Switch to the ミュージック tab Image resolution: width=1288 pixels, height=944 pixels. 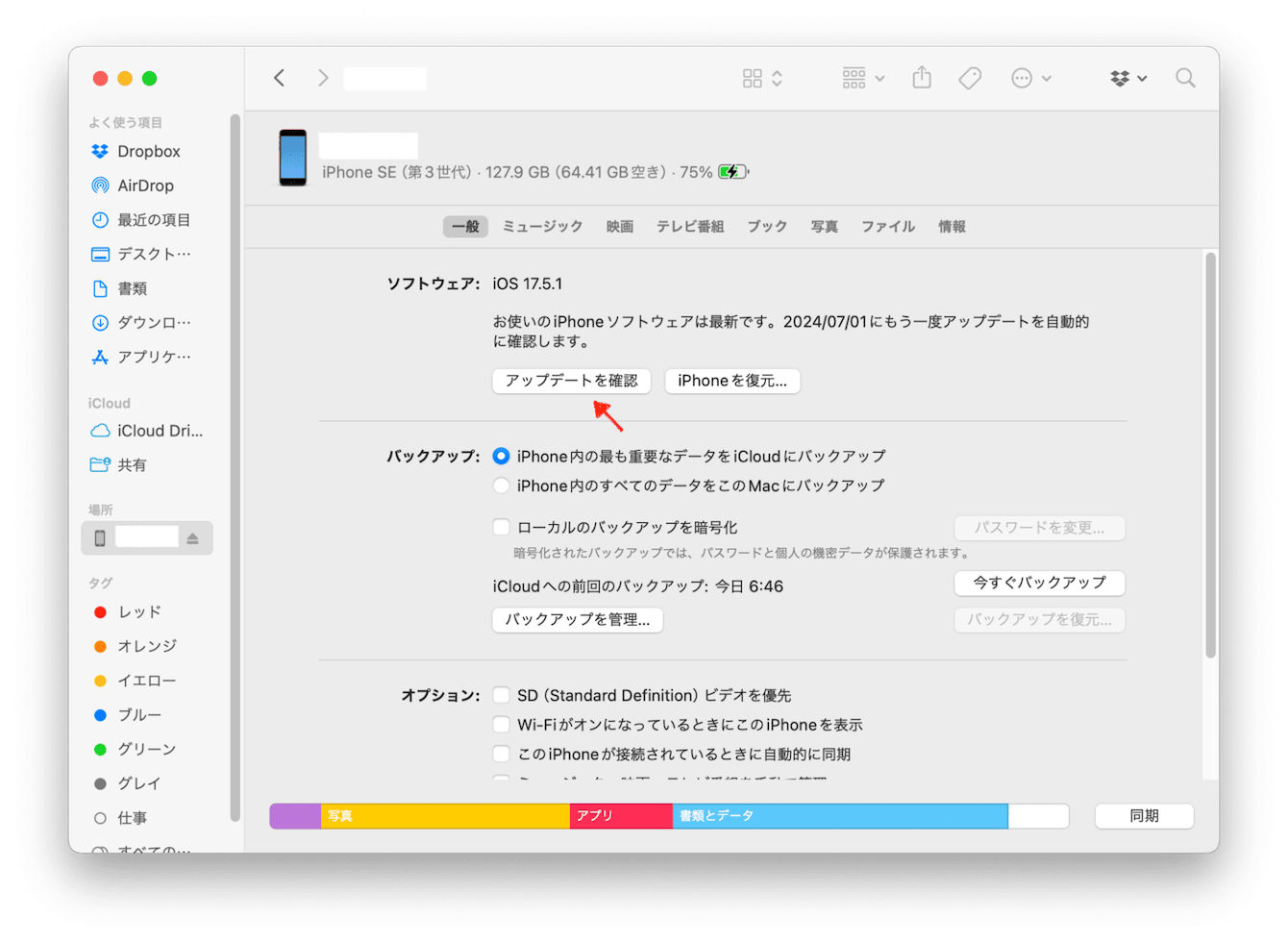[x=543, y=227]
